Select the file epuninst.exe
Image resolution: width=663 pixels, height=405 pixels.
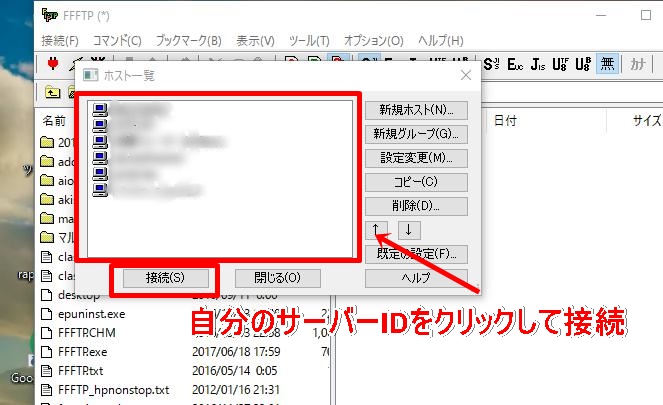coord(91,314)
